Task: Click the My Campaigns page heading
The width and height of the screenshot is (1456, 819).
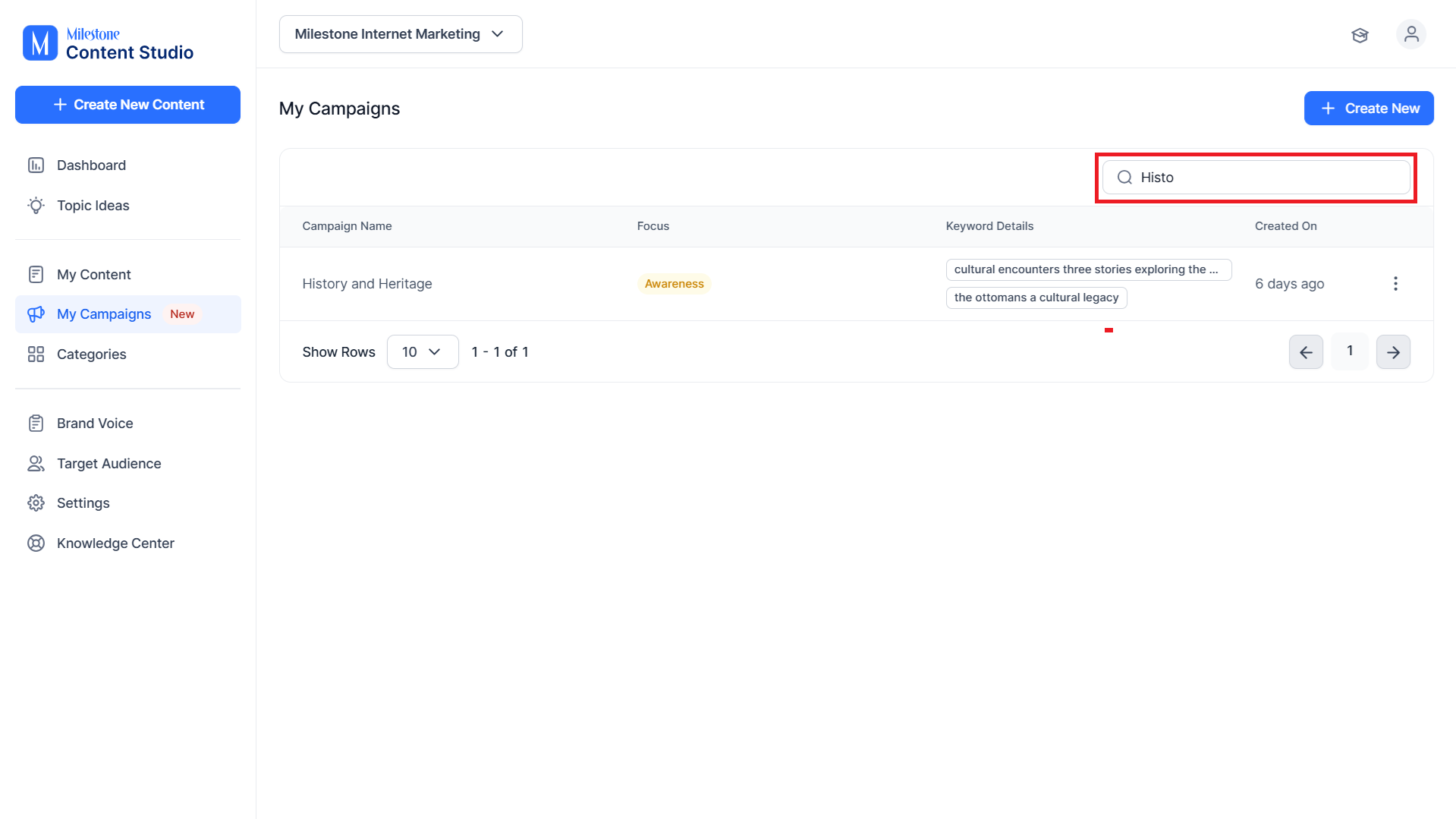Action: [339, 109]
